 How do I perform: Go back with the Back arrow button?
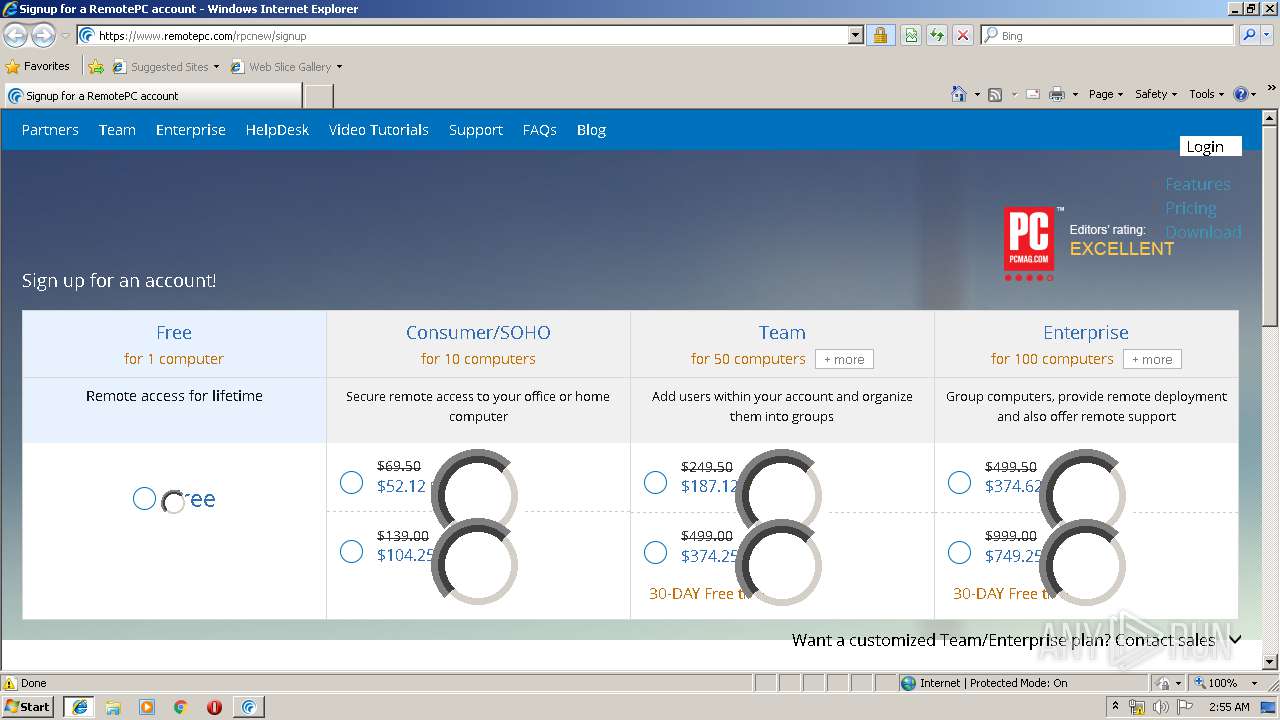pyautogui.click(x=16, y=35)
